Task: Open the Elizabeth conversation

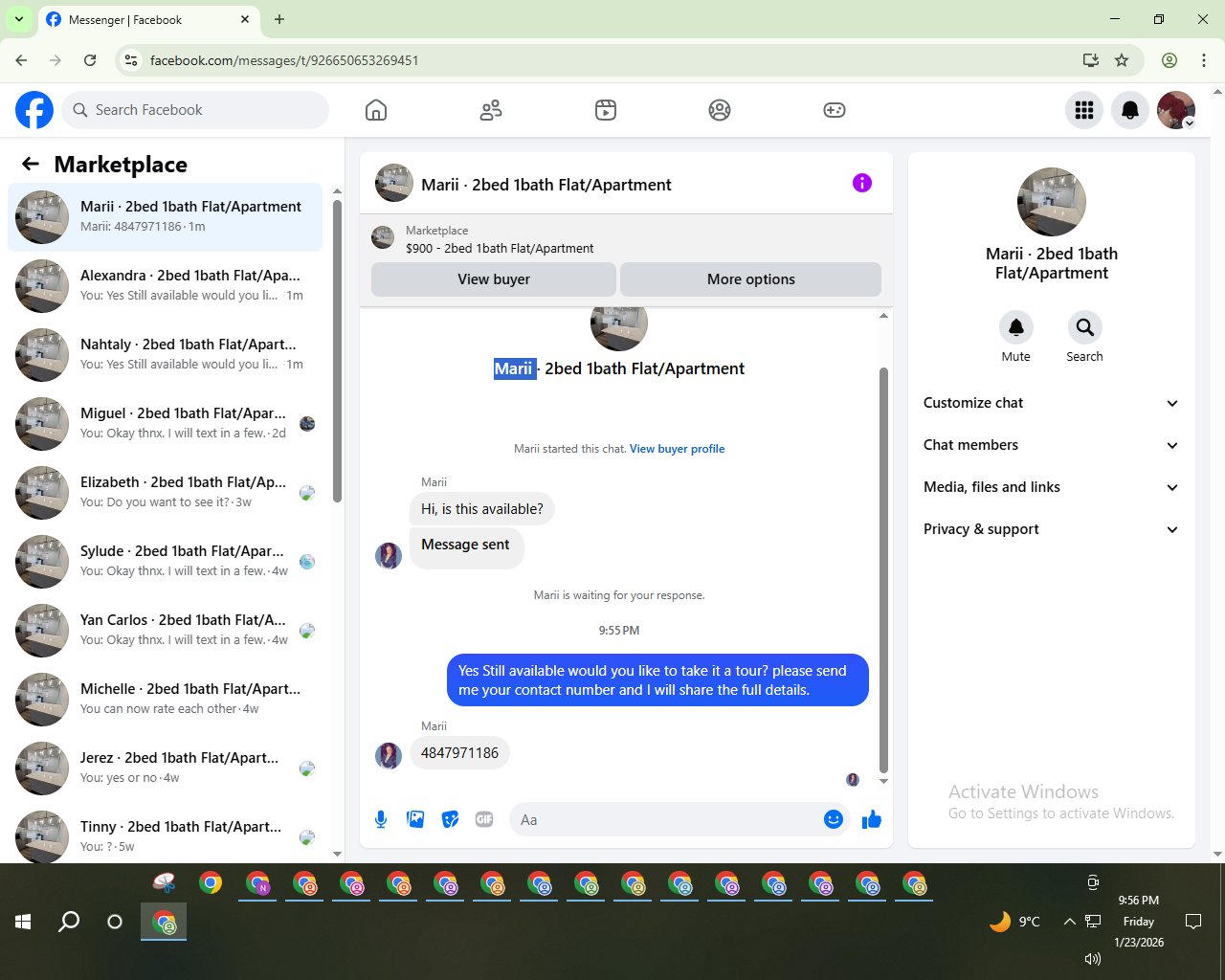Action: click(x=165, y=493)
